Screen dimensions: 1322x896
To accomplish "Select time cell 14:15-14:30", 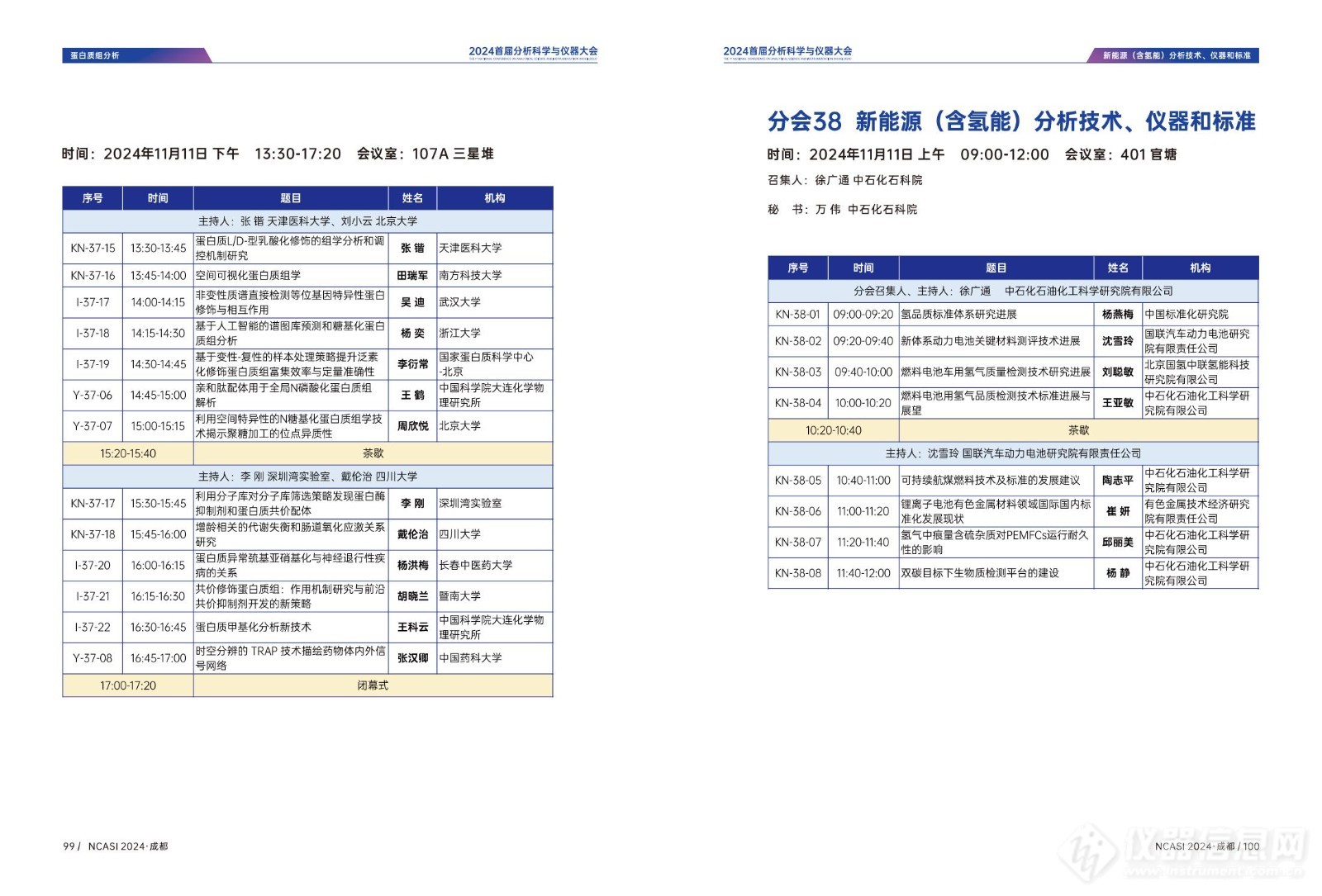I will (x=158, y=333).
